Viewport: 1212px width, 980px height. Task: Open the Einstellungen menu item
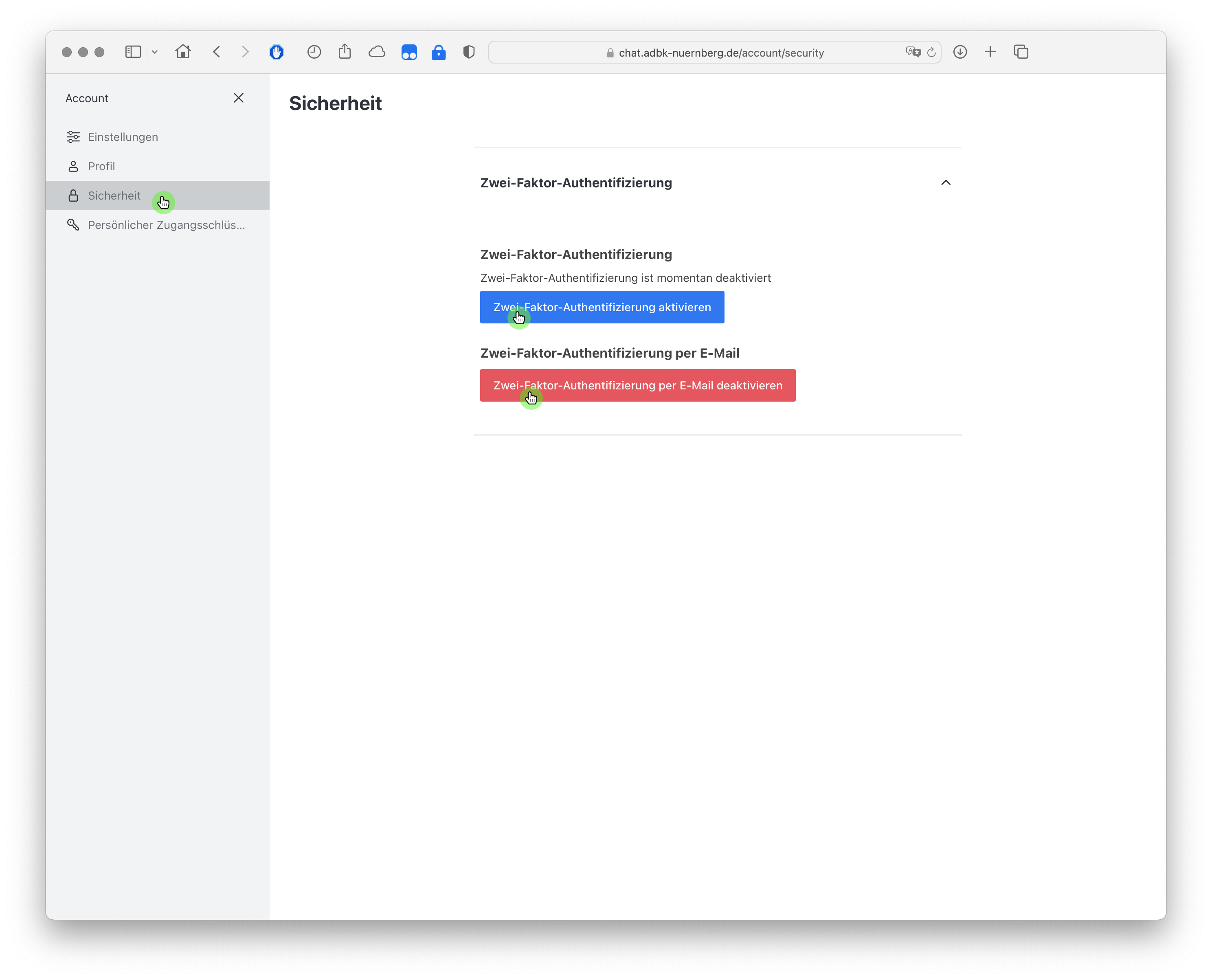pyautogui.click(x=122, y=136)
